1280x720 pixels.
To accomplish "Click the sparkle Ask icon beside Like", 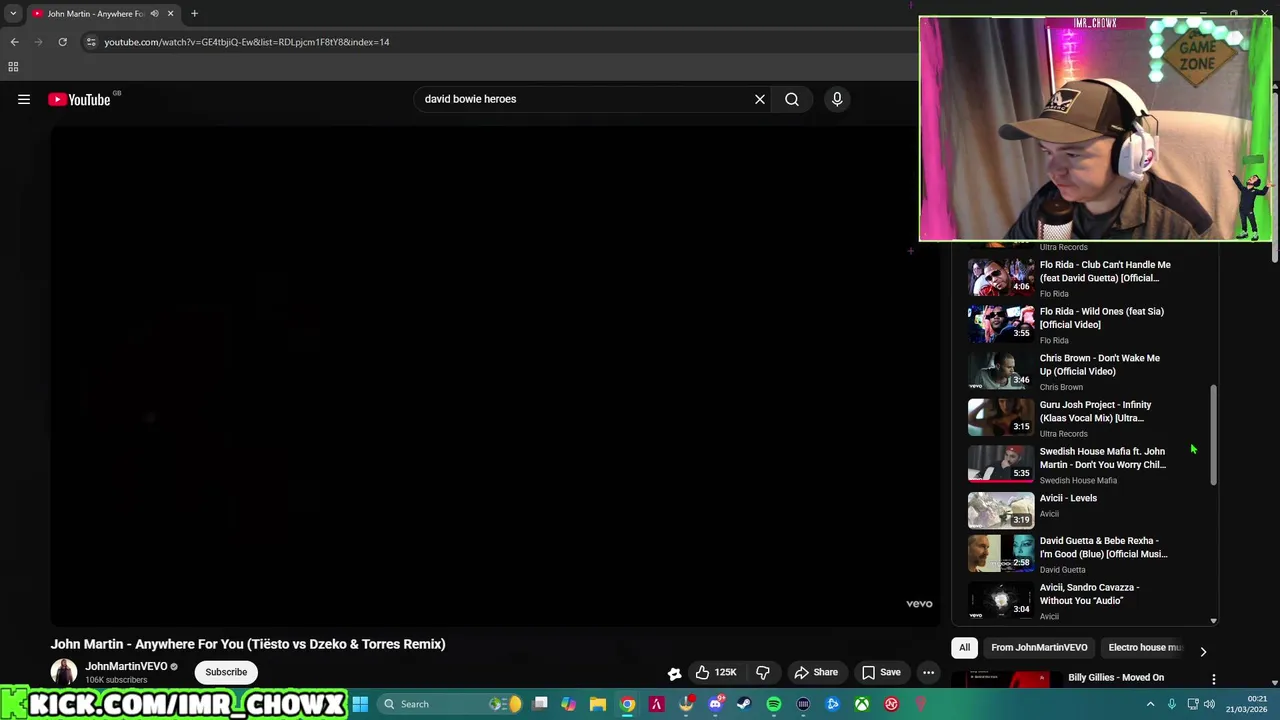I will [x=675, y=673].
